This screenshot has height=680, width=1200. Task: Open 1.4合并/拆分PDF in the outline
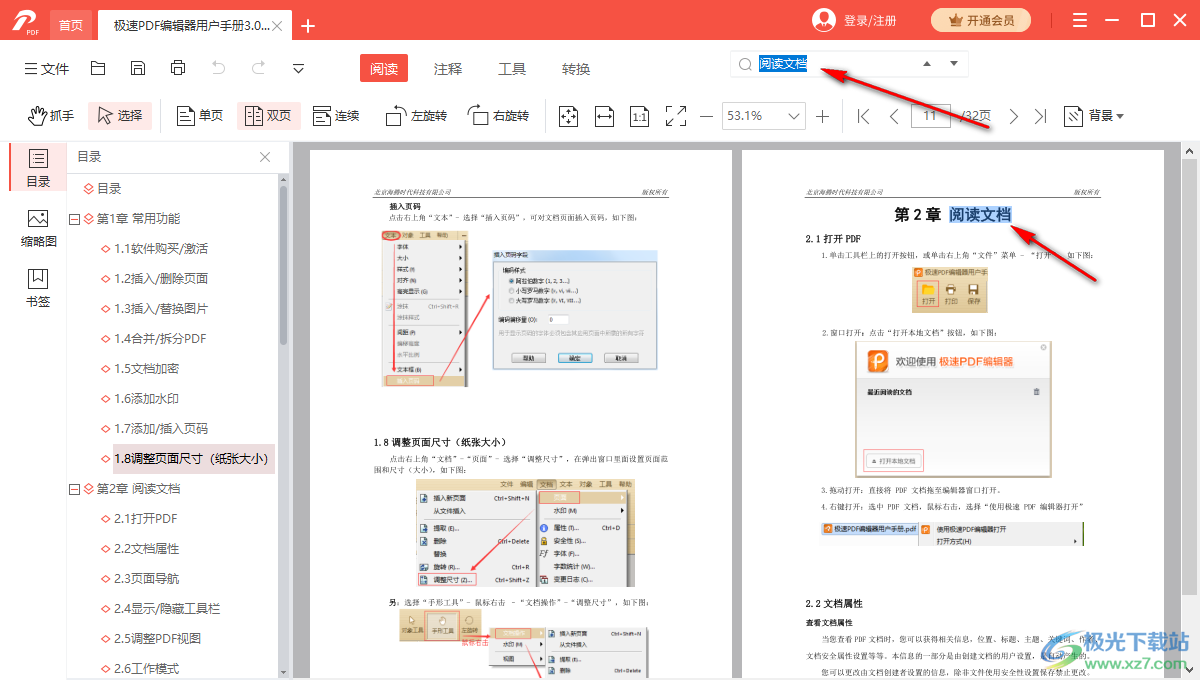(159, 338)
